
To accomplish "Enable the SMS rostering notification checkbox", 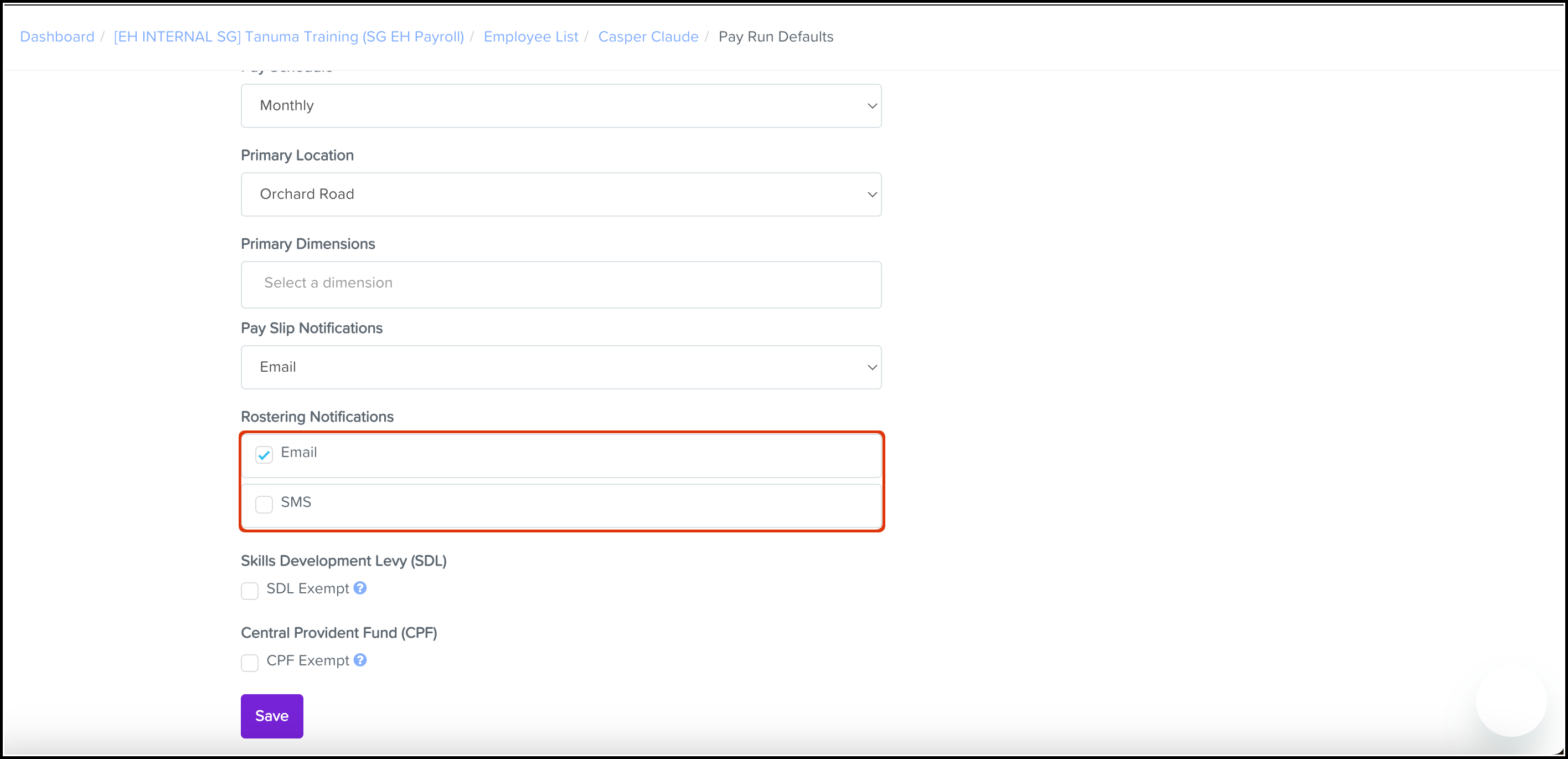I will [x=264, y=504].
